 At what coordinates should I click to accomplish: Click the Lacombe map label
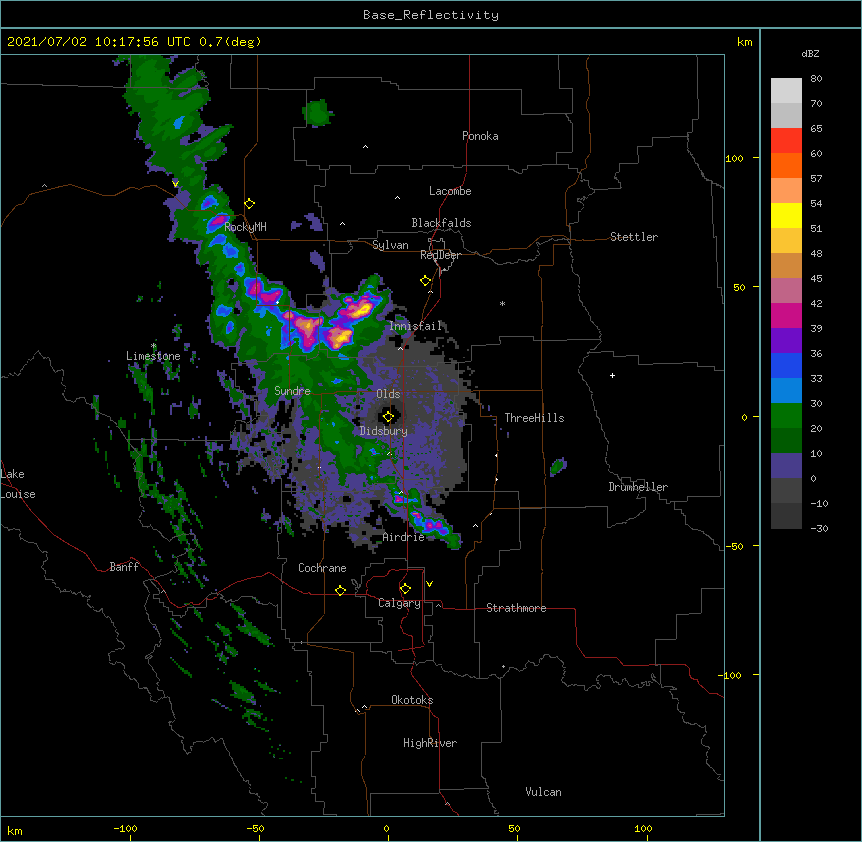click(450, 191)
